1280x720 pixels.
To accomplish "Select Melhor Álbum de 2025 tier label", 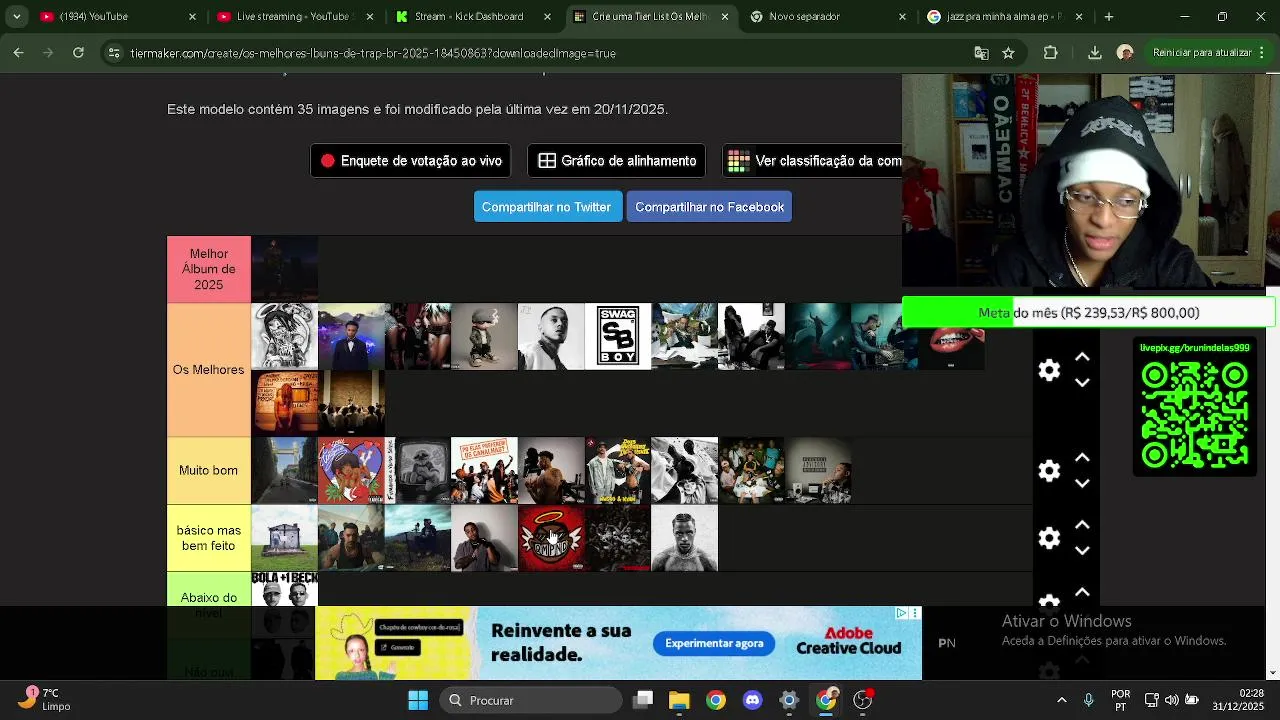I will point(209,269).
